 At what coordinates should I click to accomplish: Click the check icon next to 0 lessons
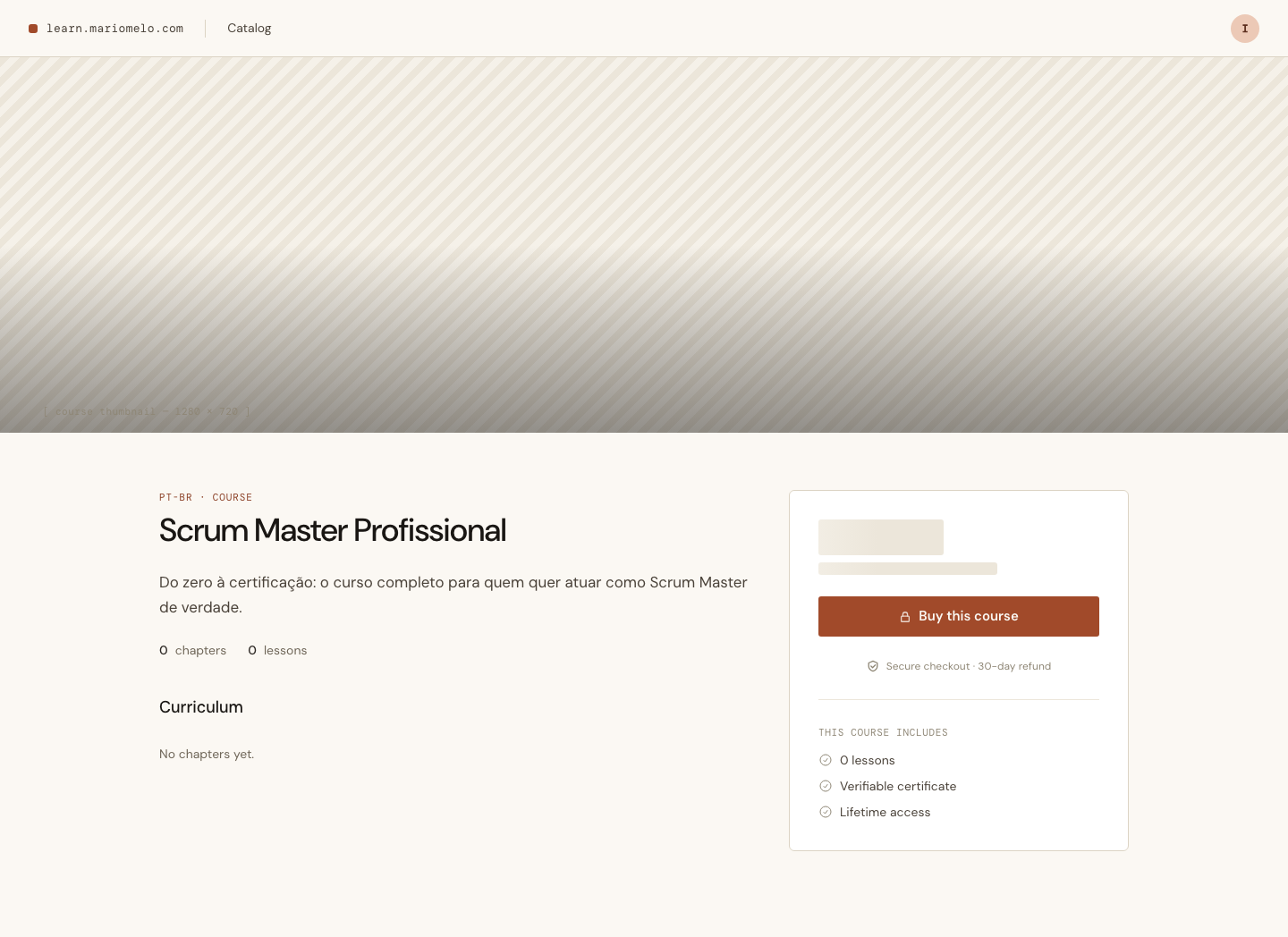coord(826,760)
